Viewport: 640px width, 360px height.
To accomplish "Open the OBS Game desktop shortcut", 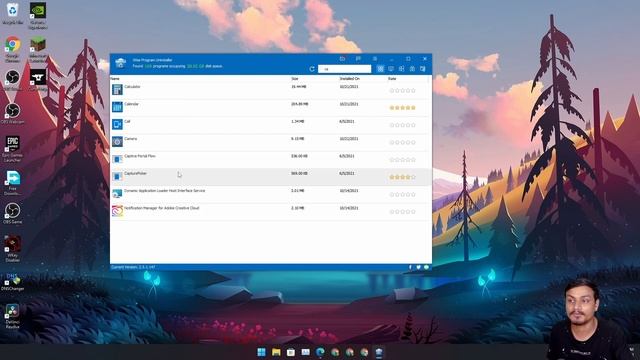I will click(x=13, y=213).
